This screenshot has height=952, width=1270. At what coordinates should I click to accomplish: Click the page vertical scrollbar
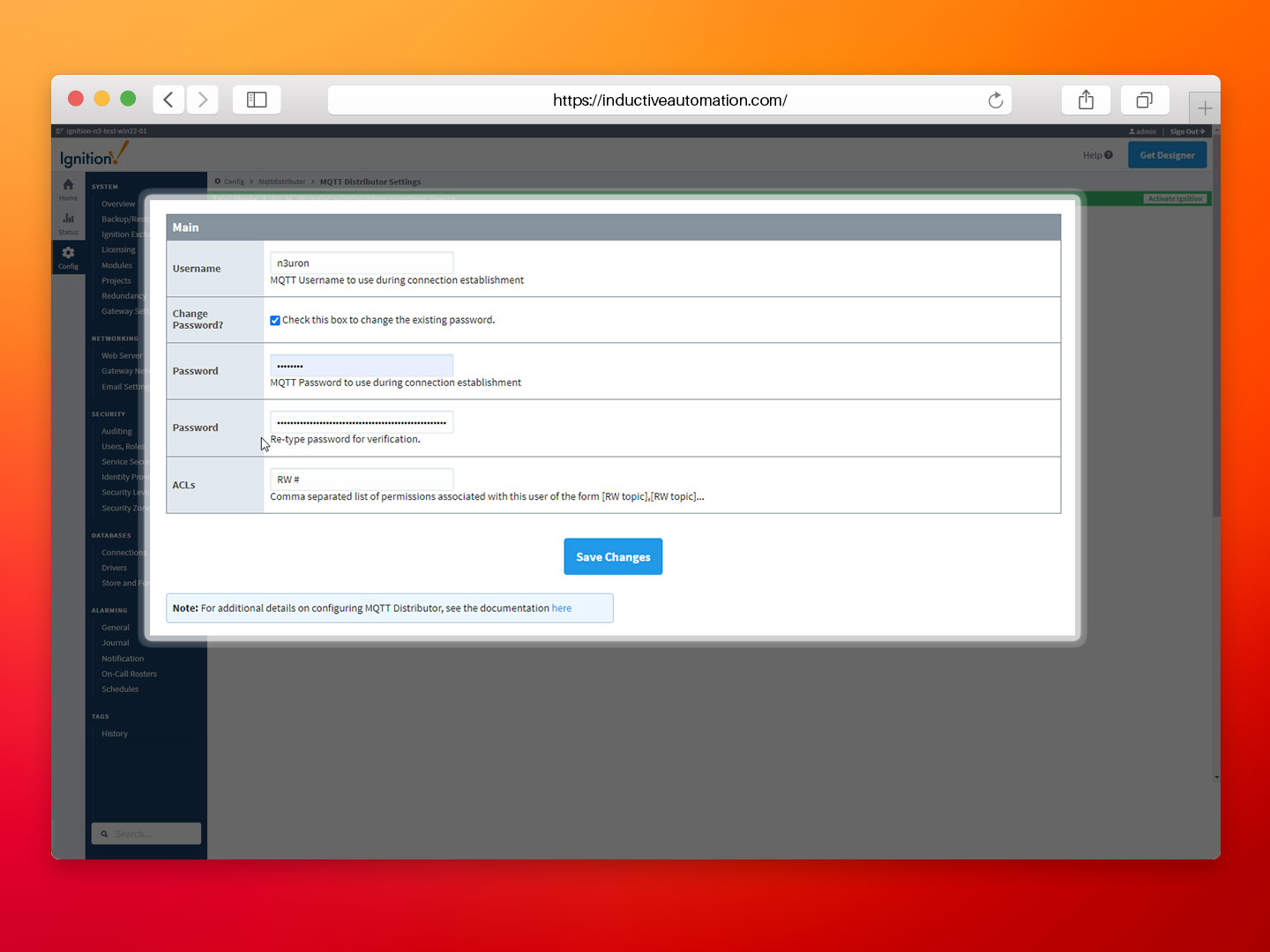(1216, 326)
